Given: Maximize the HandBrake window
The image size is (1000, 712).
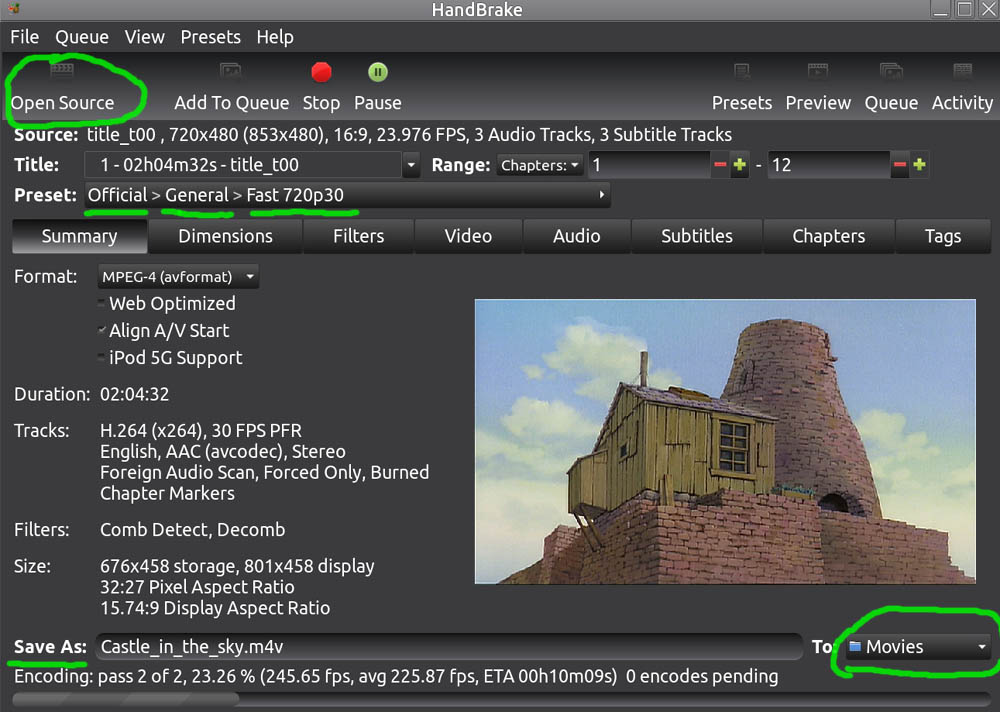Looking at the screenshot, I should coord(964,9).
